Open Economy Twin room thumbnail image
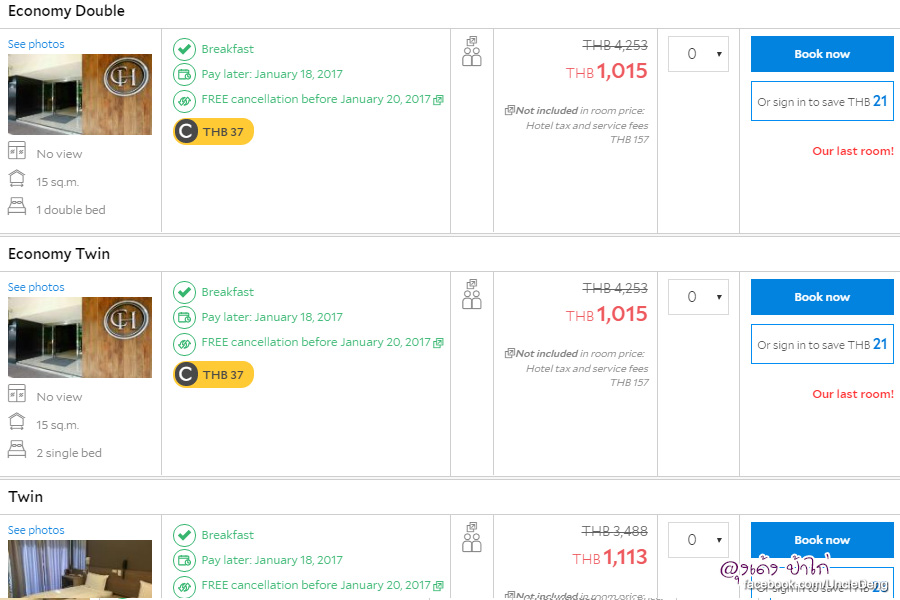This screenshot has width=900, height=600. (x=80, y=337)
